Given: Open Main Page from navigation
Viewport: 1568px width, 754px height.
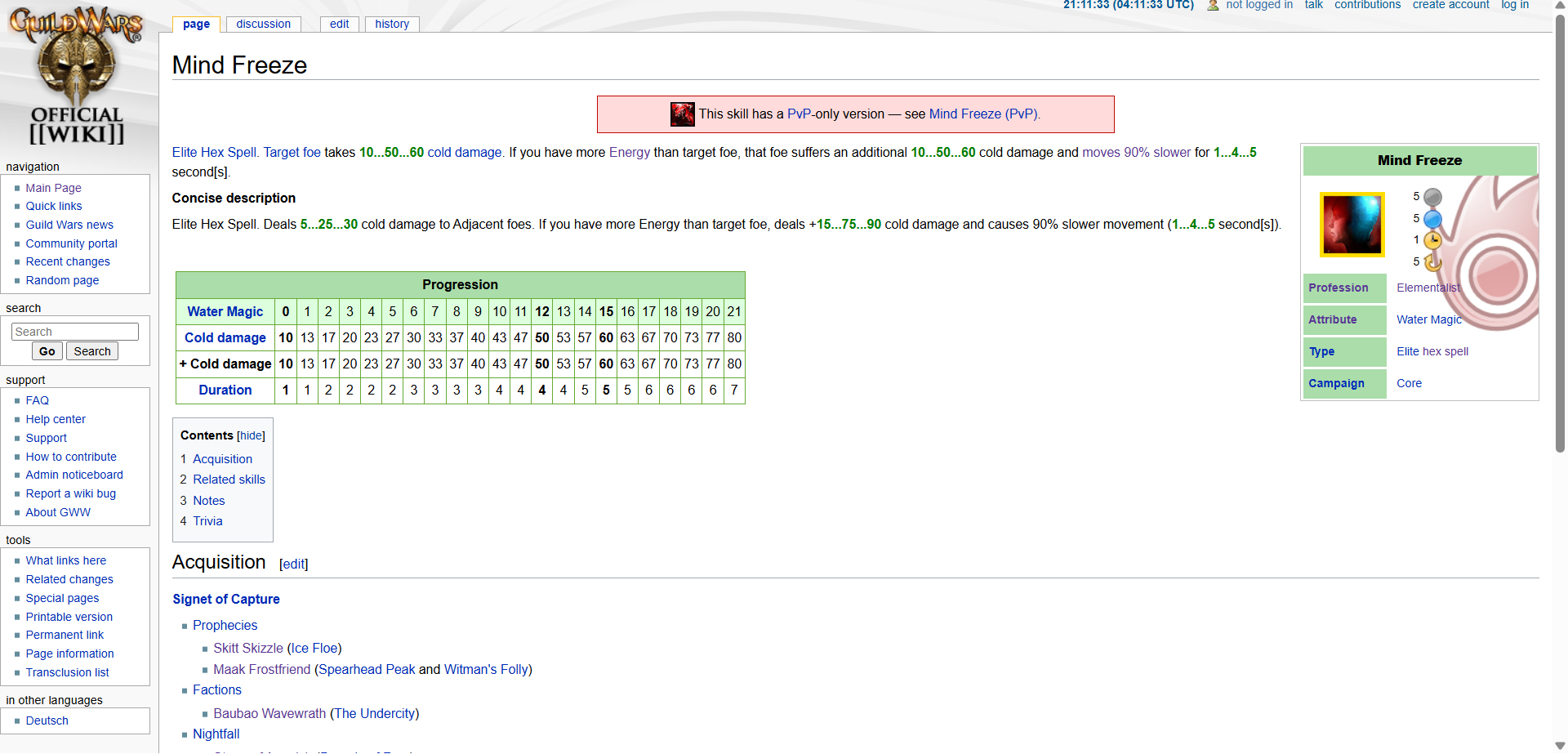Looking at the screenshot, I should tap(53, 188).
